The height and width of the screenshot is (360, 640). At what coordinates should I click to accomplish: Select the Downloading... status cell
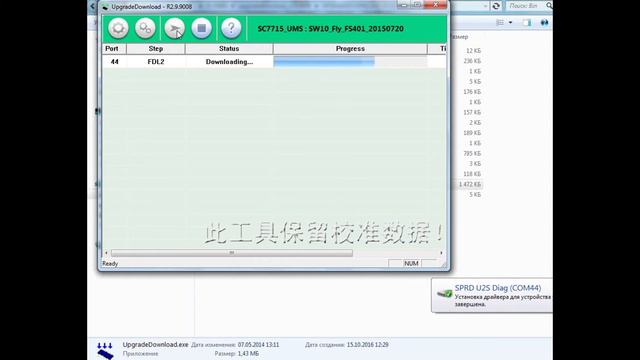(229, 62)
